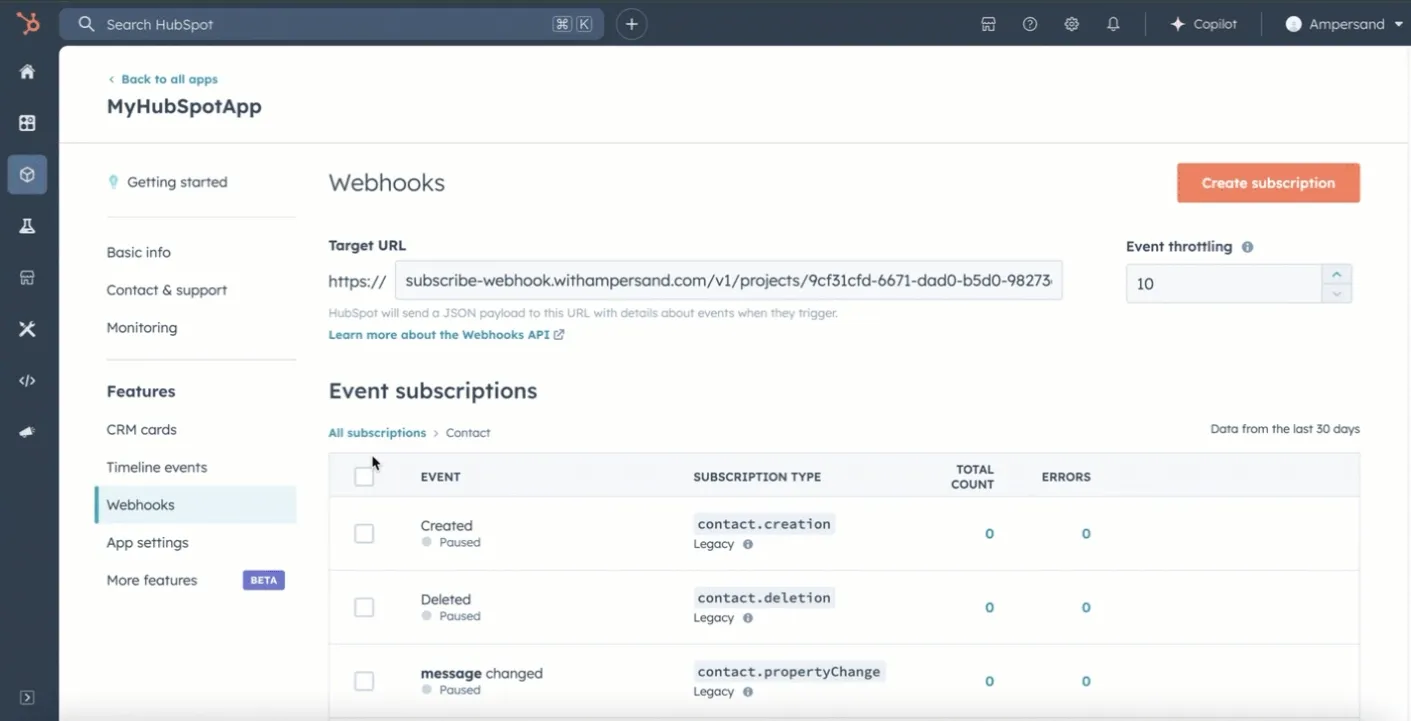The height and width of the screenshot is (721, 1411).
Task: Select the highlighted data management cube icon
Action: click(27, 173)
